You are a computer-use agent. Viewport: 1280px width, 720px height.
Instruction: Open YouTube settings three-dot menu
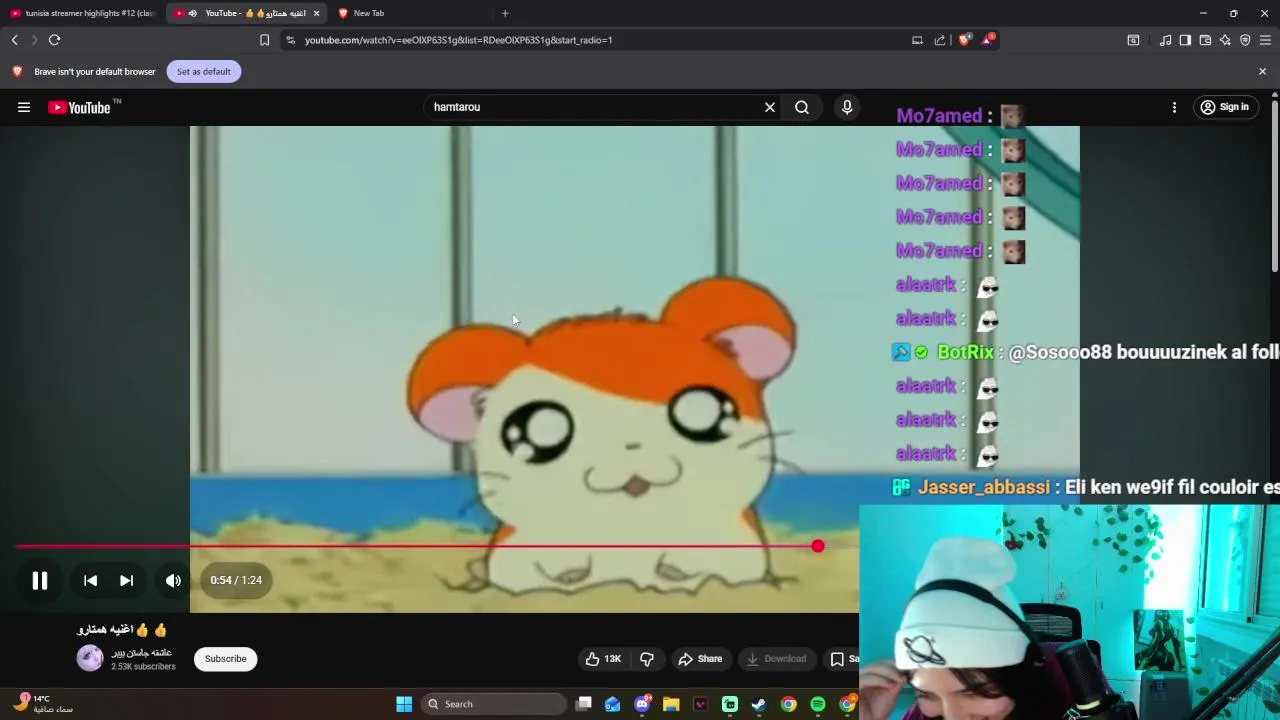(1174, 107)
